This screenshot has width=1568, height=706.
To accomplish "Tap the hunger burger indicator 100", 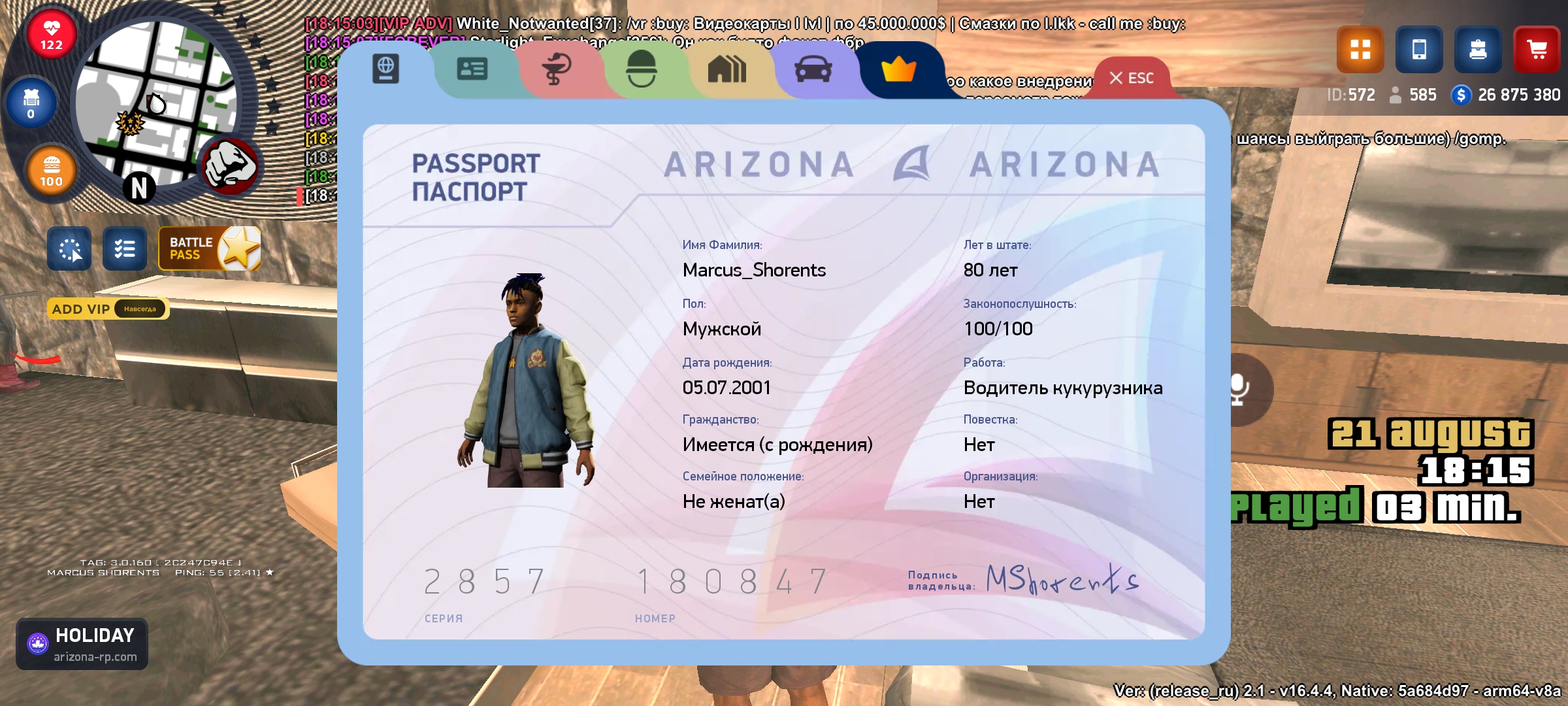I will (x=51, y=171).
